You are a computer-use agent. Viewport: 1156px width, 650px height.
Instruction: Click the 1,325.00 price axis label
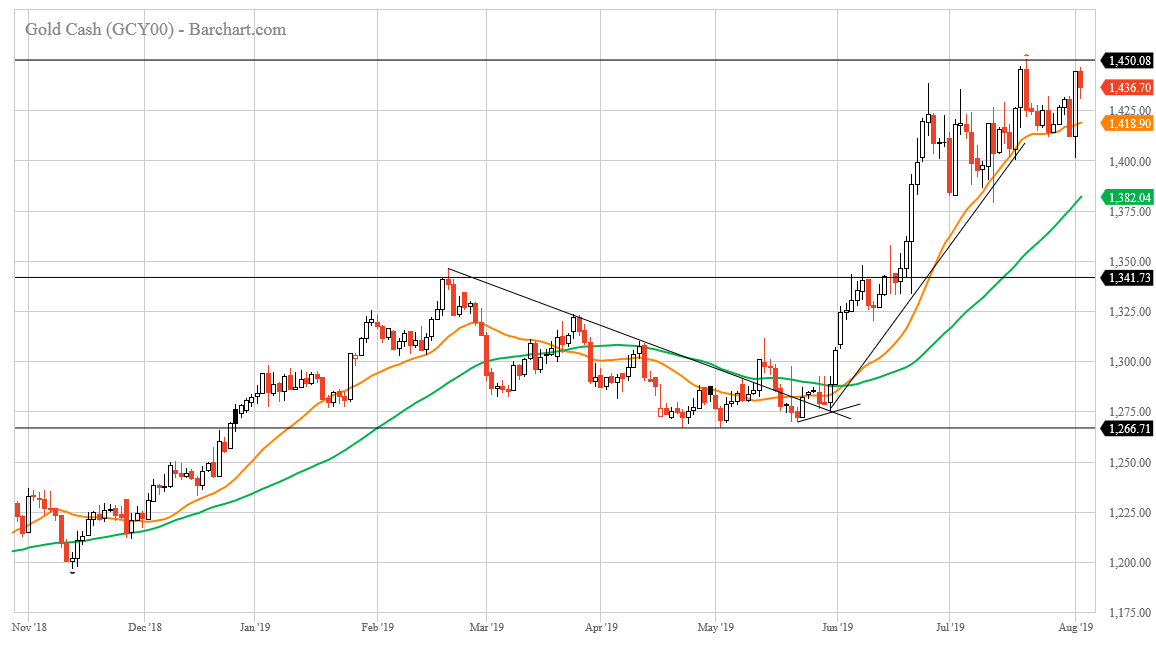pos(1130,312)
